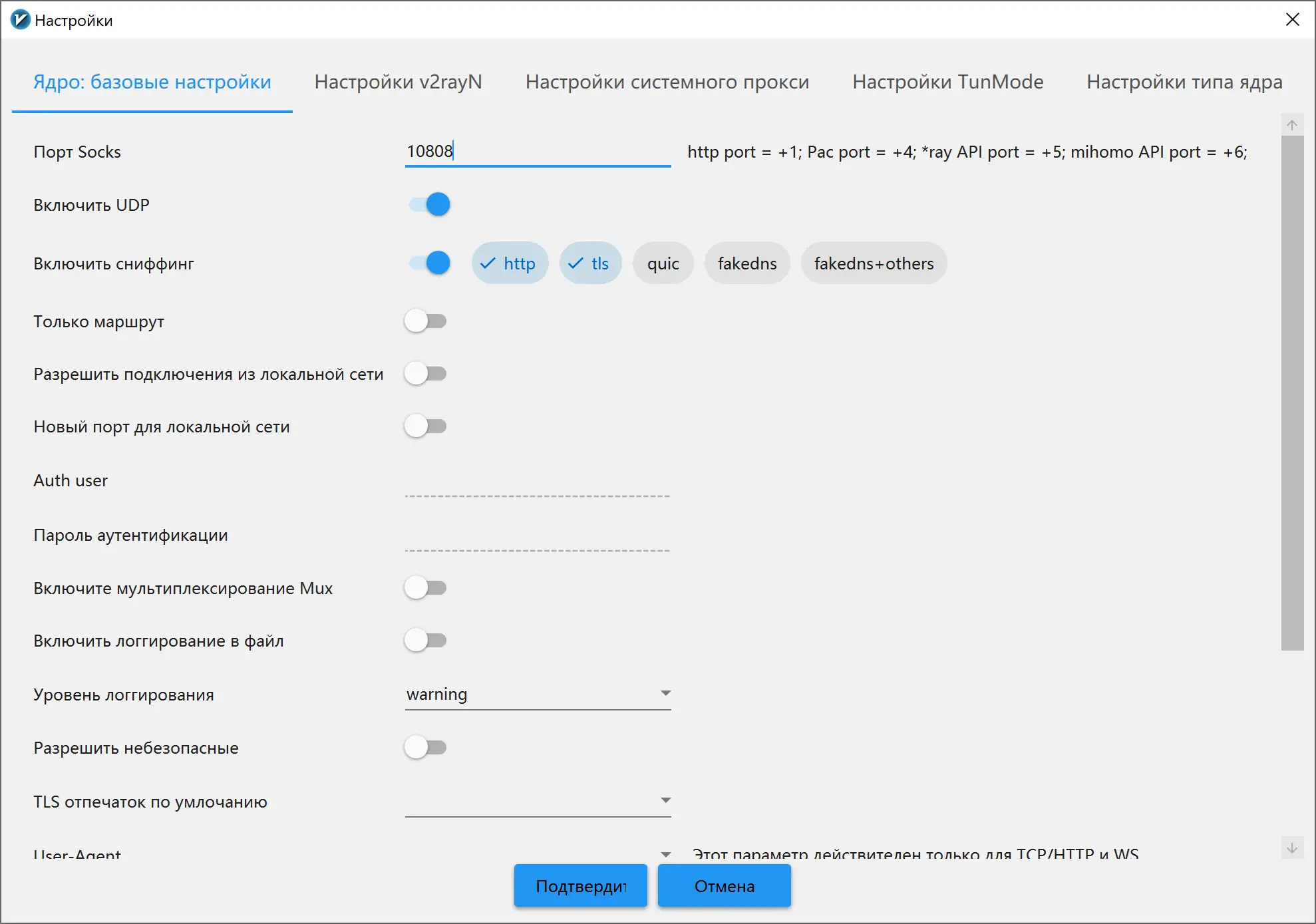Select the fakedns sniffing chip

pyautogui.click(x=746, y=263)
